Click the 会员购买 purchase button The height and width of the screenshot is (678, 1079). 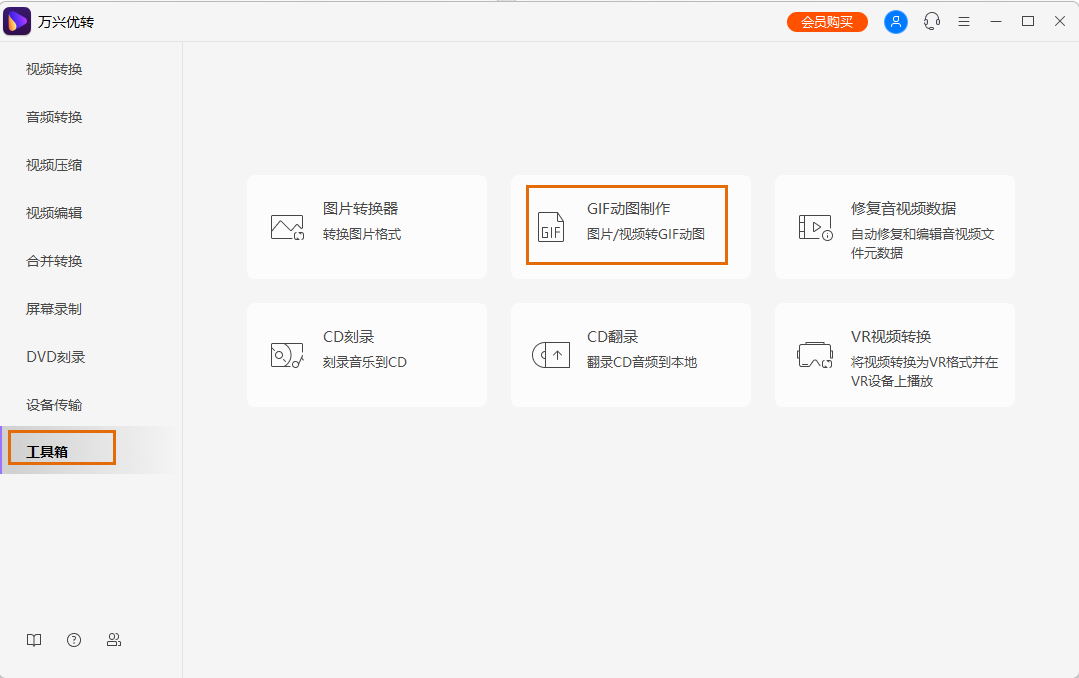[x=827, y=20]
